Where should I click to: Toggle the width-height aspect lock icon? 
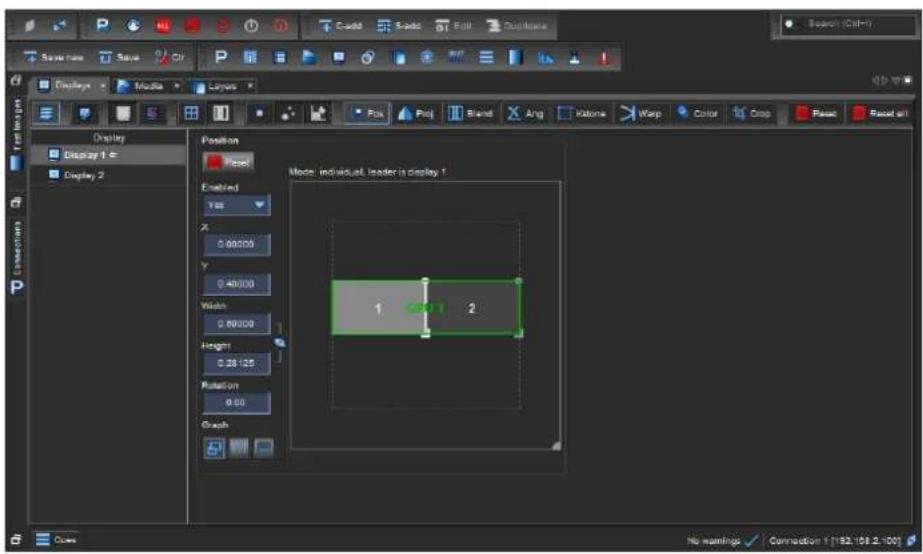pos(280,343)
